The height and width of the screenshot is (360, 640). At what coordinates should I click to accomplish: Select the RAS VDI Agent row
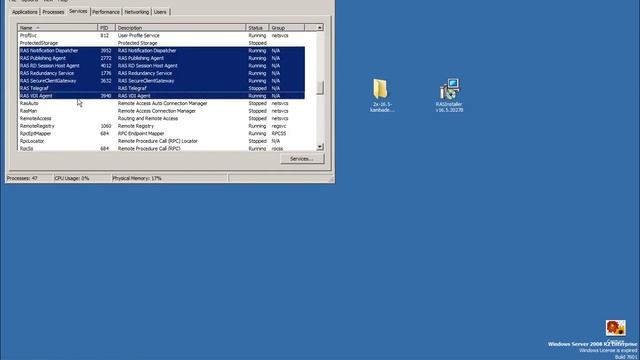click(x=162, y=96)
